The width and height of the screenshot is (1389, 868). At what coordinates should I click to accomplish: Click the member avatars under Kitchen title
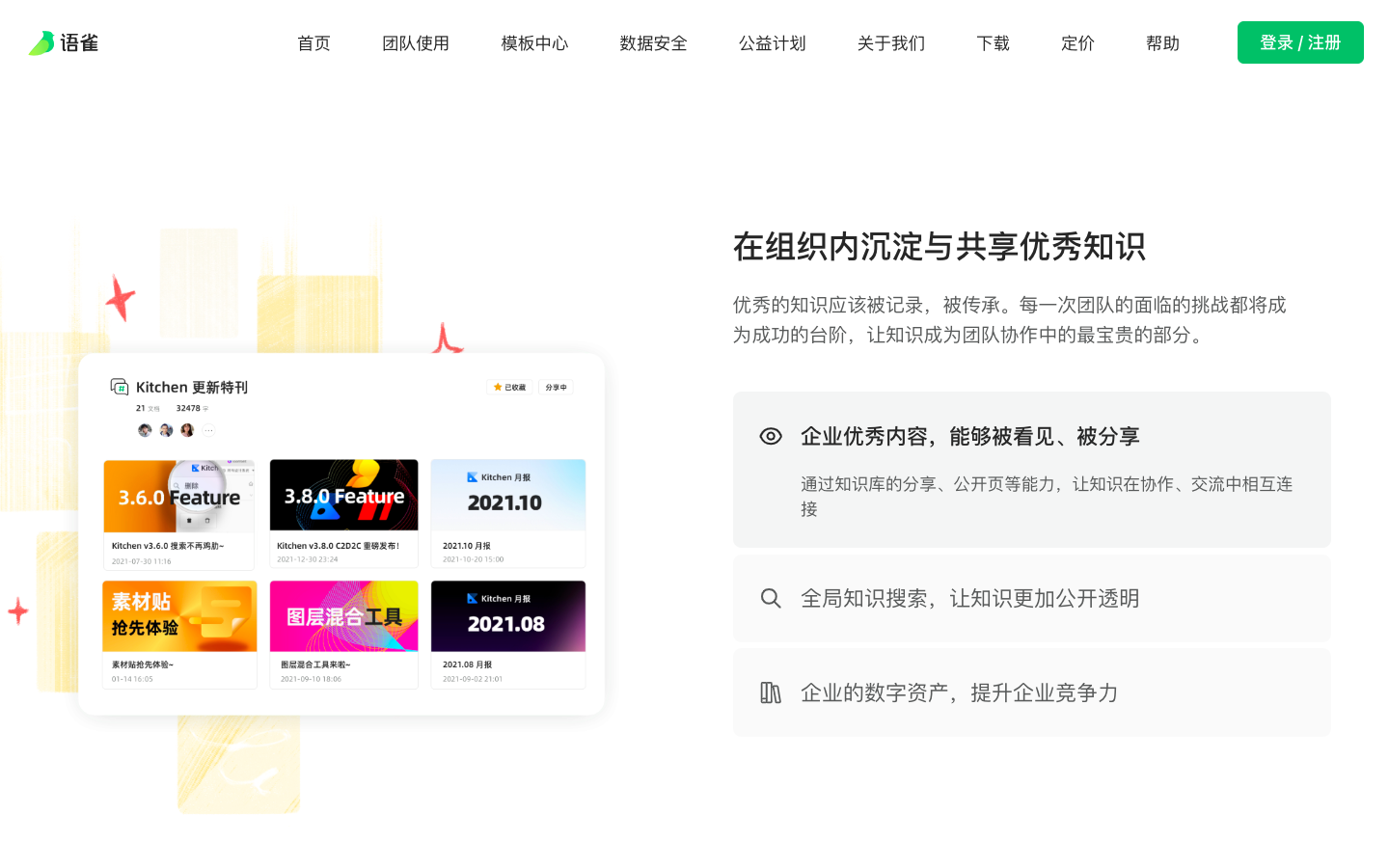(x=166, y=430)
